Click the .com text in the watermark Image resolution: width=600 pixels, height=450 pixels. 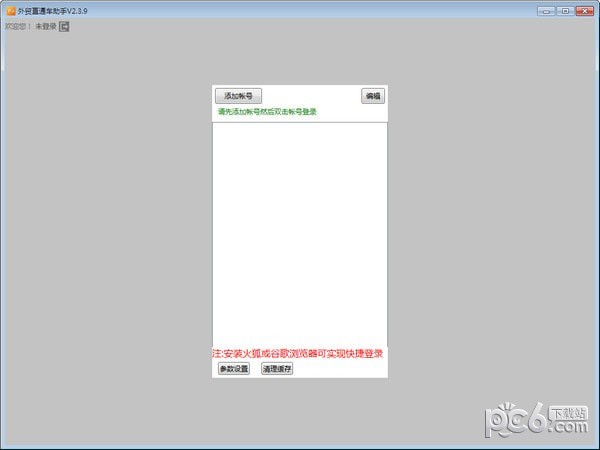567,427
